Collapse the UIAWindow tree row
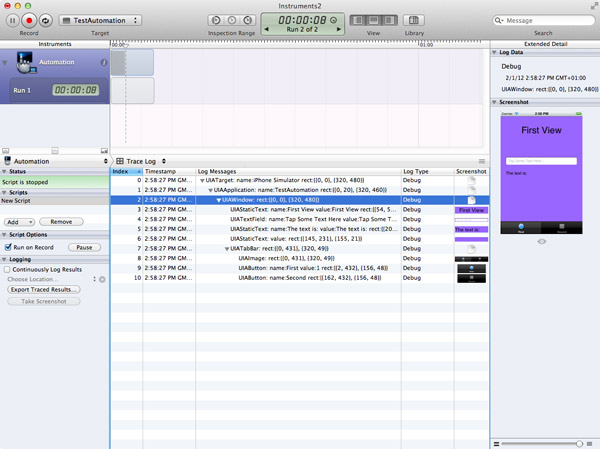Viewport: 600px width, 449px height. click(x=221, y=199)
